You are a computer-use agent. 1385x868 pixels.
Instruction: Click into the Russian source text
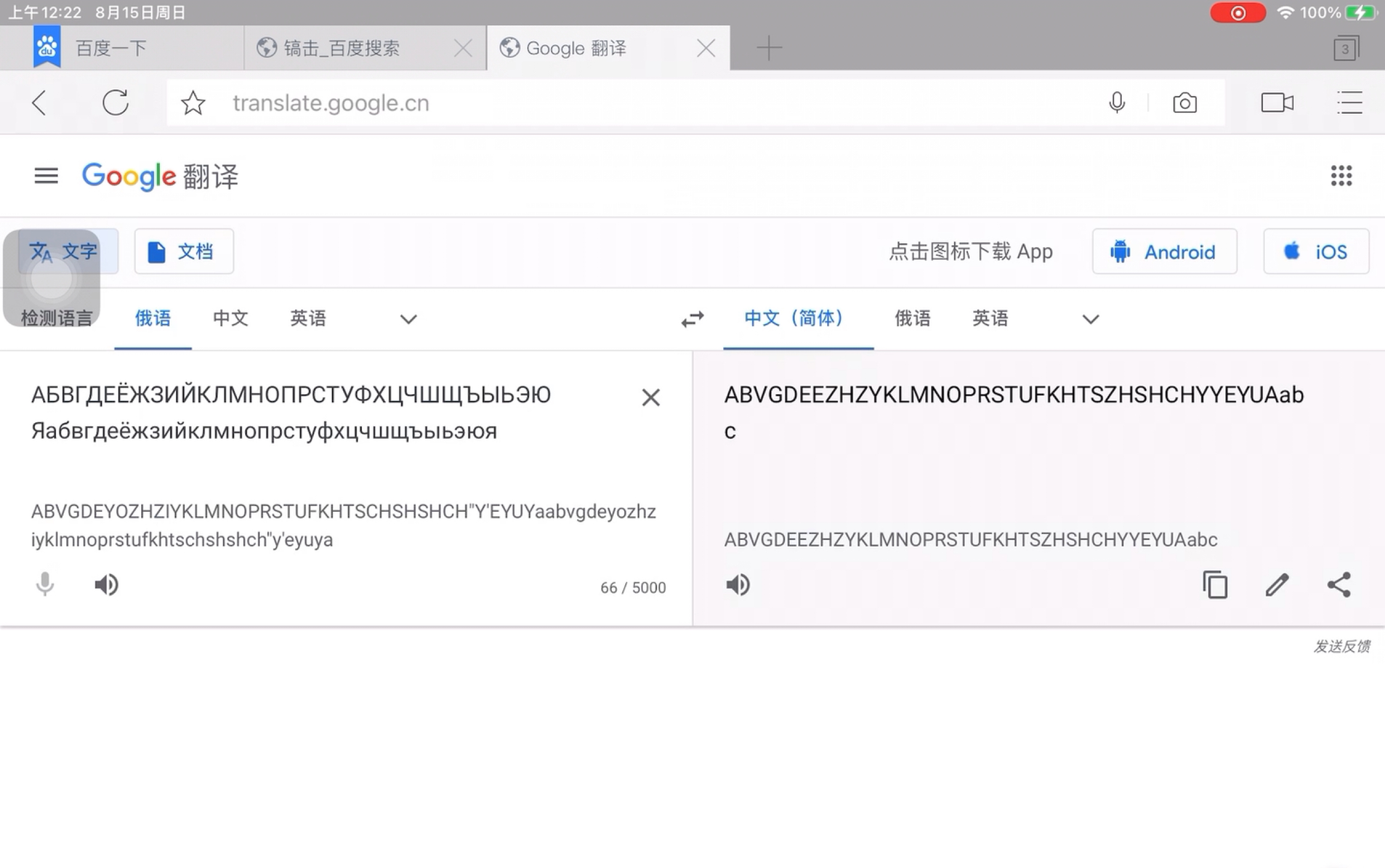pyautogui.click(x=291, y=413)
